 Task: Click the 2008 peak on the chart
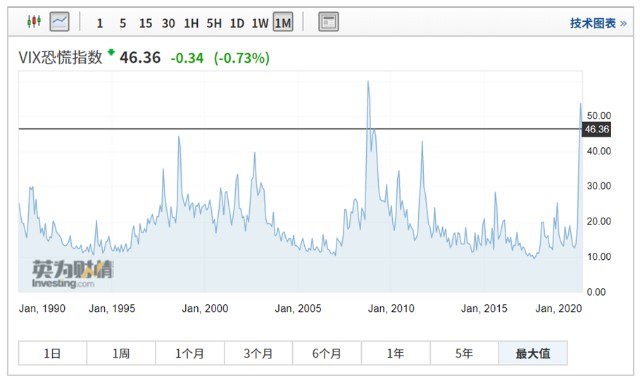coord(368,82)
